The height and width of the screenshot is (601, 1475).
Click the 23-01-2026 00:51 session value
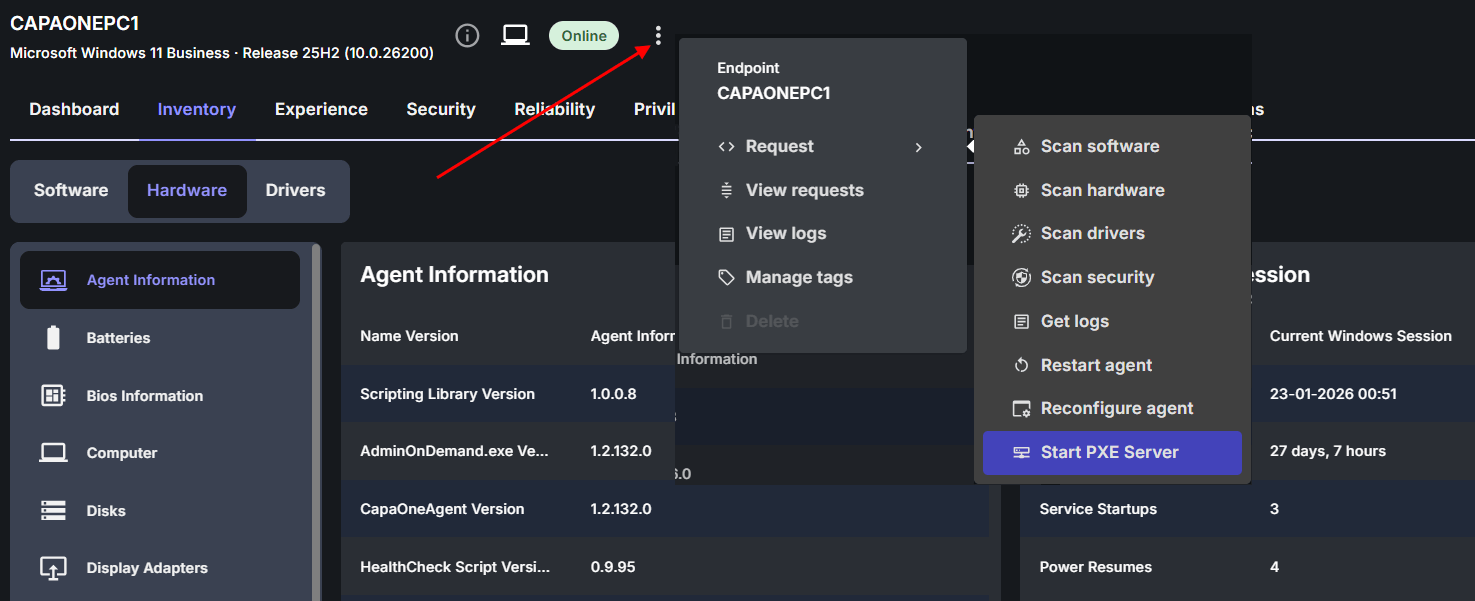(1333, 394)
